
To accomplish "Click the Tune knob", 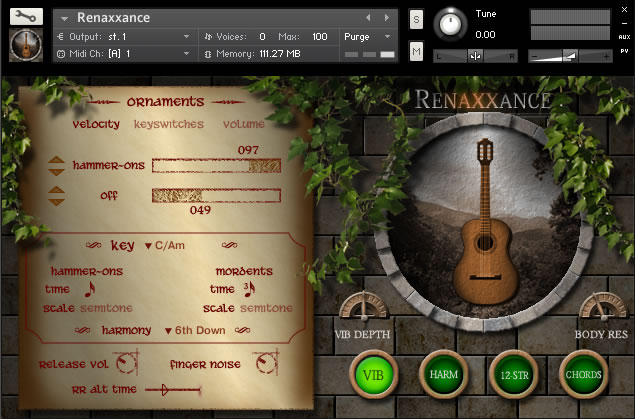I will [x=450, y=24].
